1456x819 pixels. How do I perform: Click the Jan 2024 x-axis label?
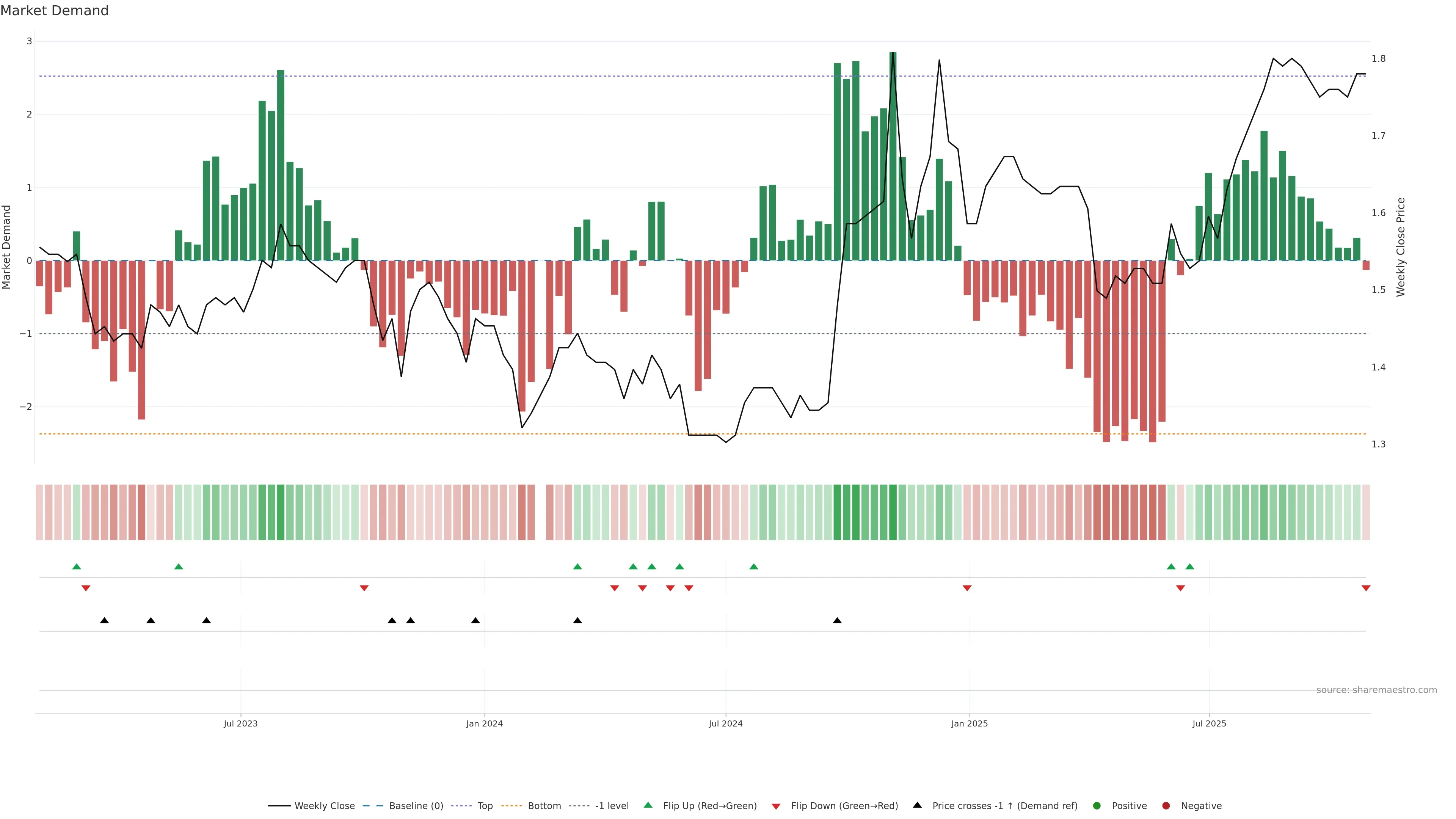tap(485, 723)
